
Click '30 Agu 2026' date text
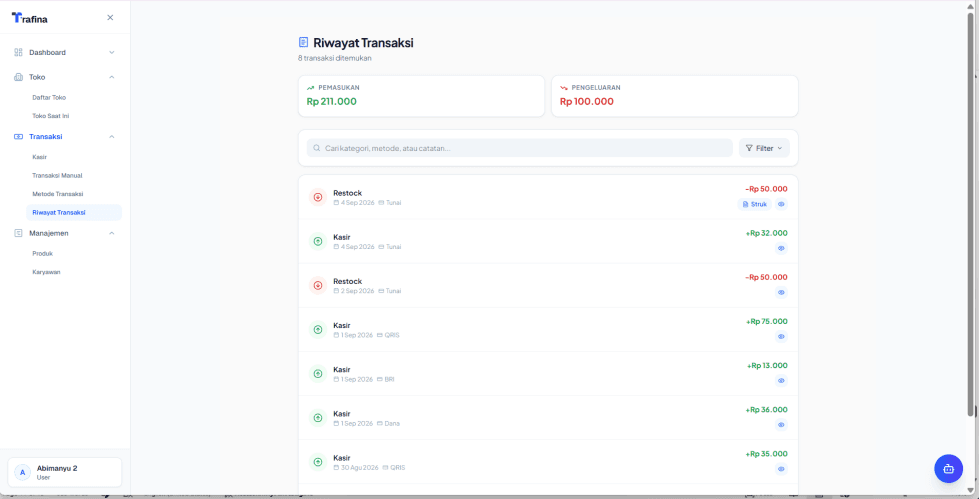(359, 468)
